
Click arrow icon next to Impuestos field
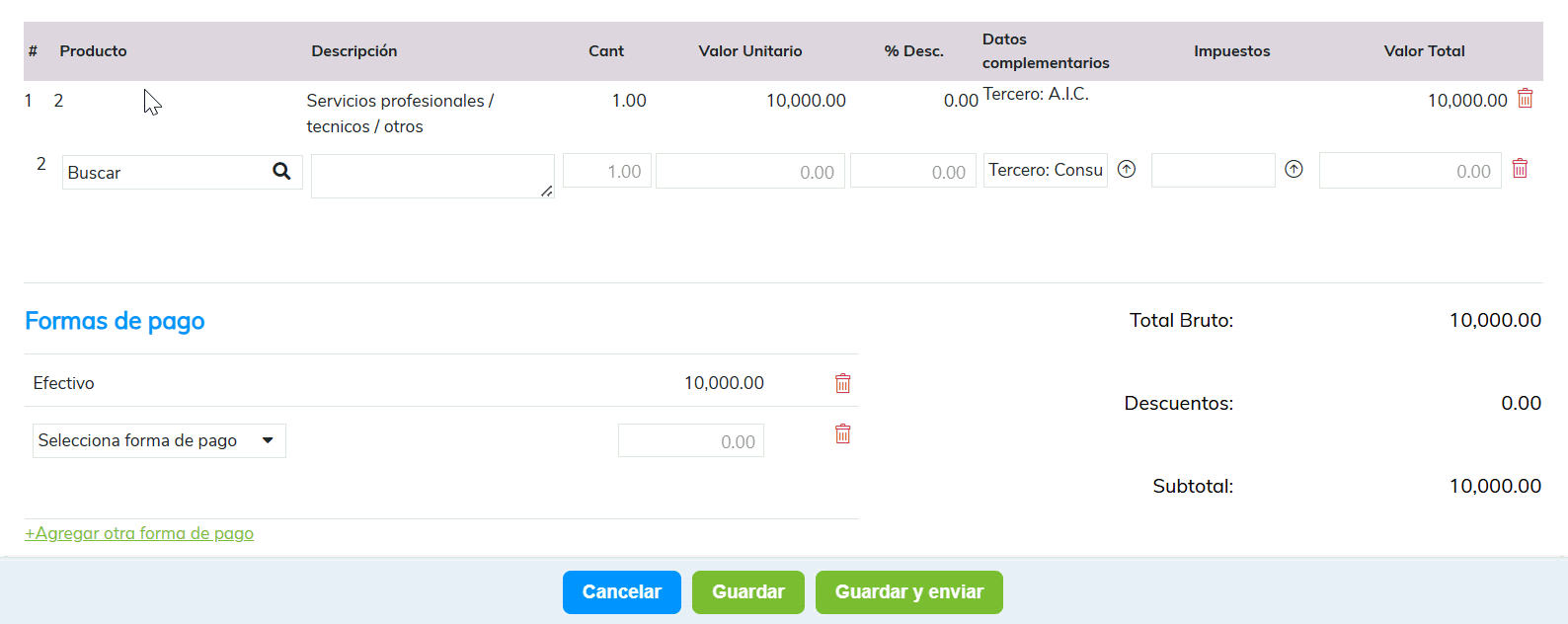[1294, 169]
